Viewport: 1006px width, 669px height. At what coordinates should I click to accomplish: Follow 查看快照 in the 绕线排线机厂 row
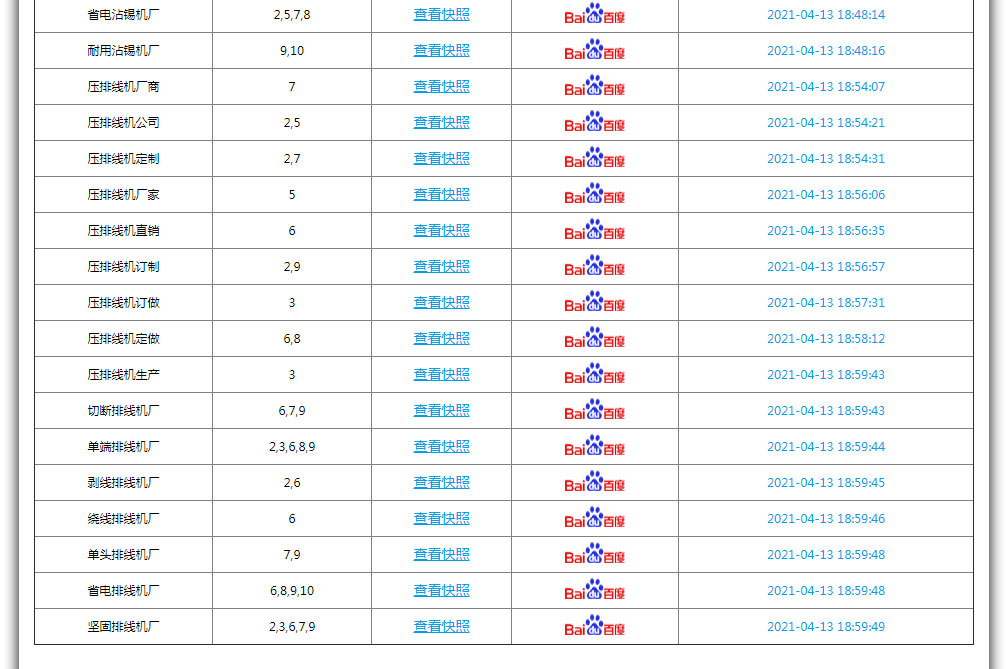[441, 518]
